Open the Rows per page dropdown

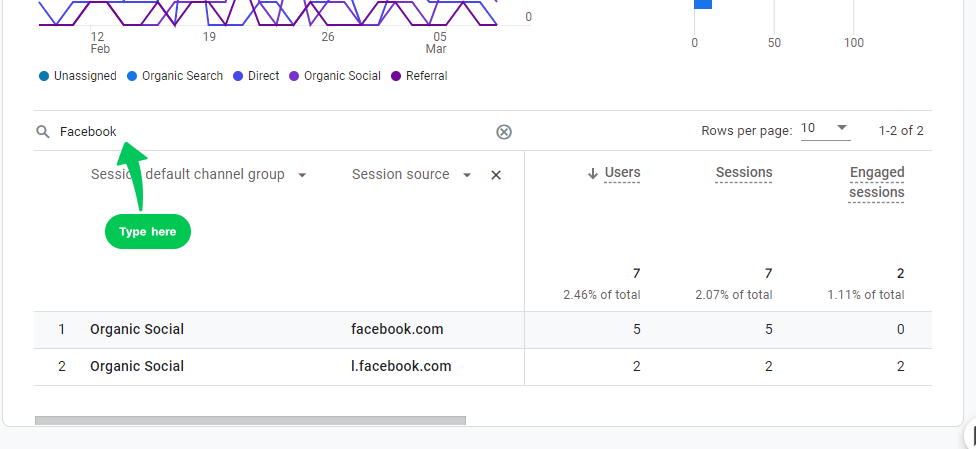pos(825,129)
